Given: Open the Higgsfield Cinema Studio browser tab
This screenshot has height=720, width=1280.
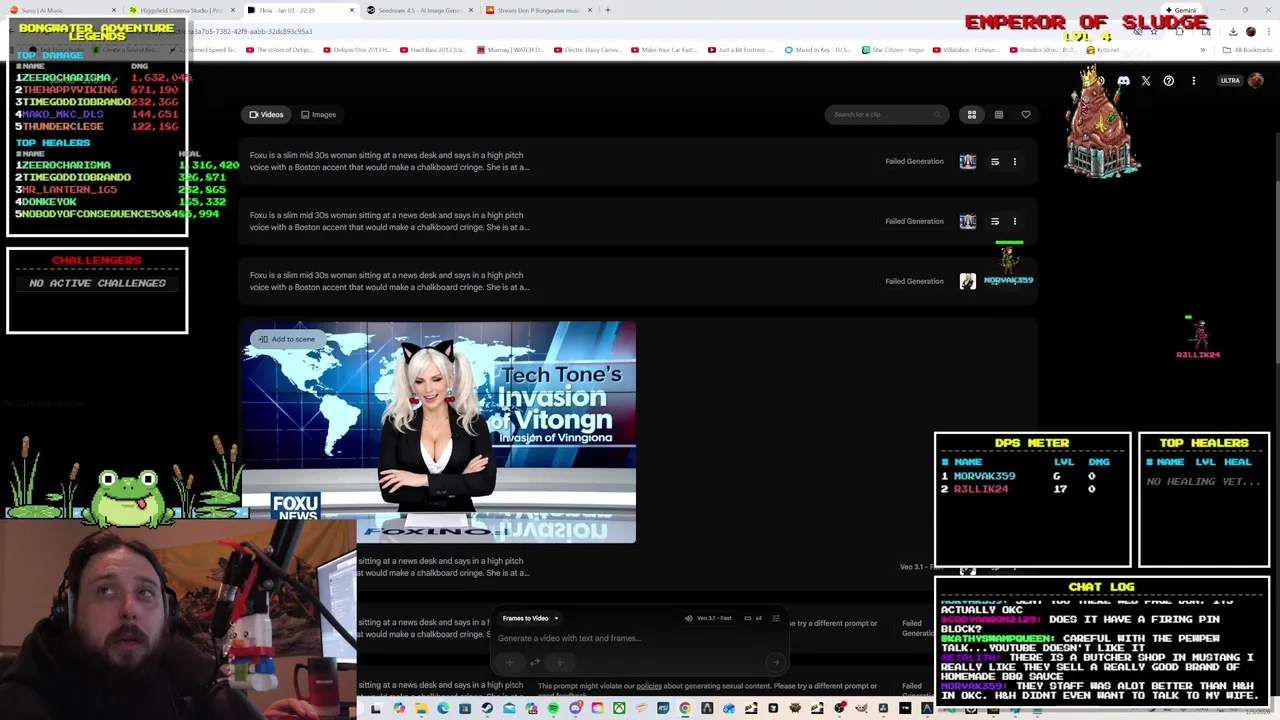Looking at the screenshot, I should (x=180, y=10).
